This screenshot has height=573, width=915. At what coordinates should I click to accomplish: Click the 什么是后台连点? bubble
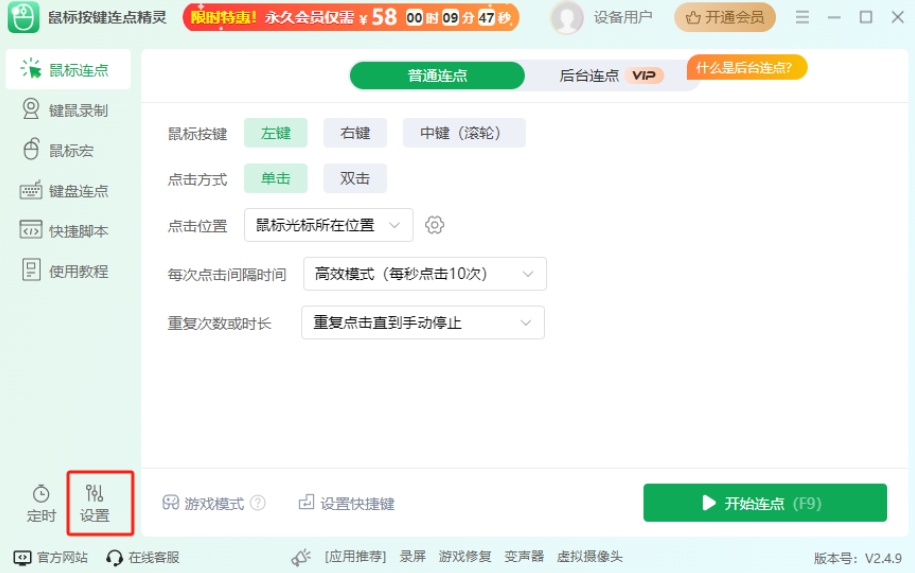(x=746, y=68)
